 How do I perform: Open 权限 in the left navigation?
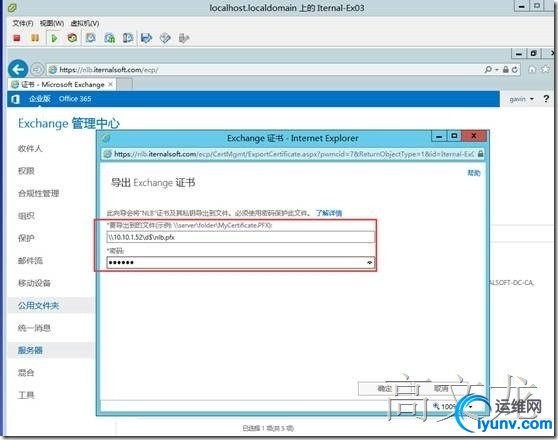pyautogui.click(x=26, y=171)
